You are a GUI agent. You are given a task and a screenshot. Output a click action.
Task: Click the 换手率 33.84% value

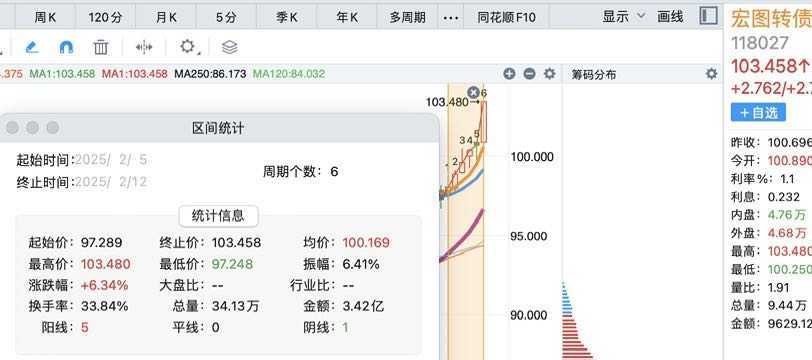105,306
